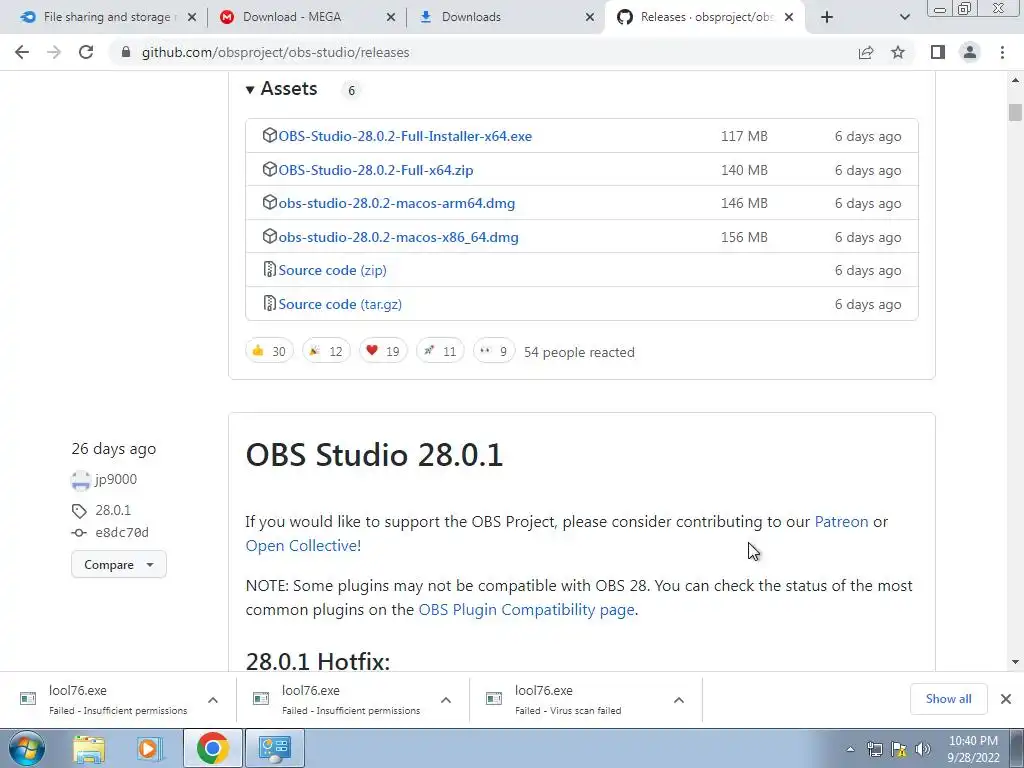Click the party popper reaction with 12

326,351
